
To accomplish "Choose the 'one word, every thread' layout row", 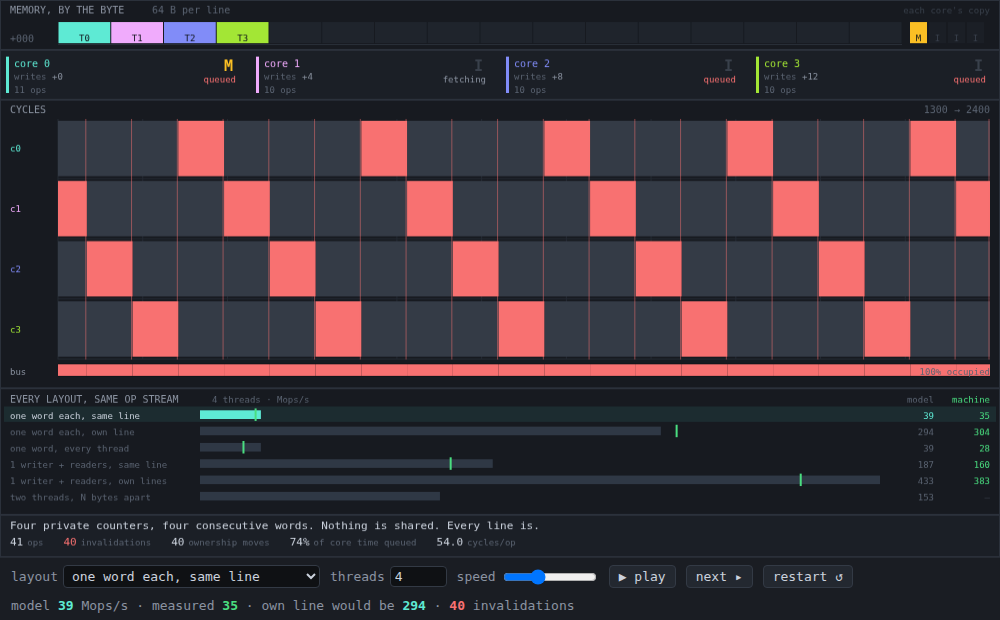I will [x=500, y=448].
